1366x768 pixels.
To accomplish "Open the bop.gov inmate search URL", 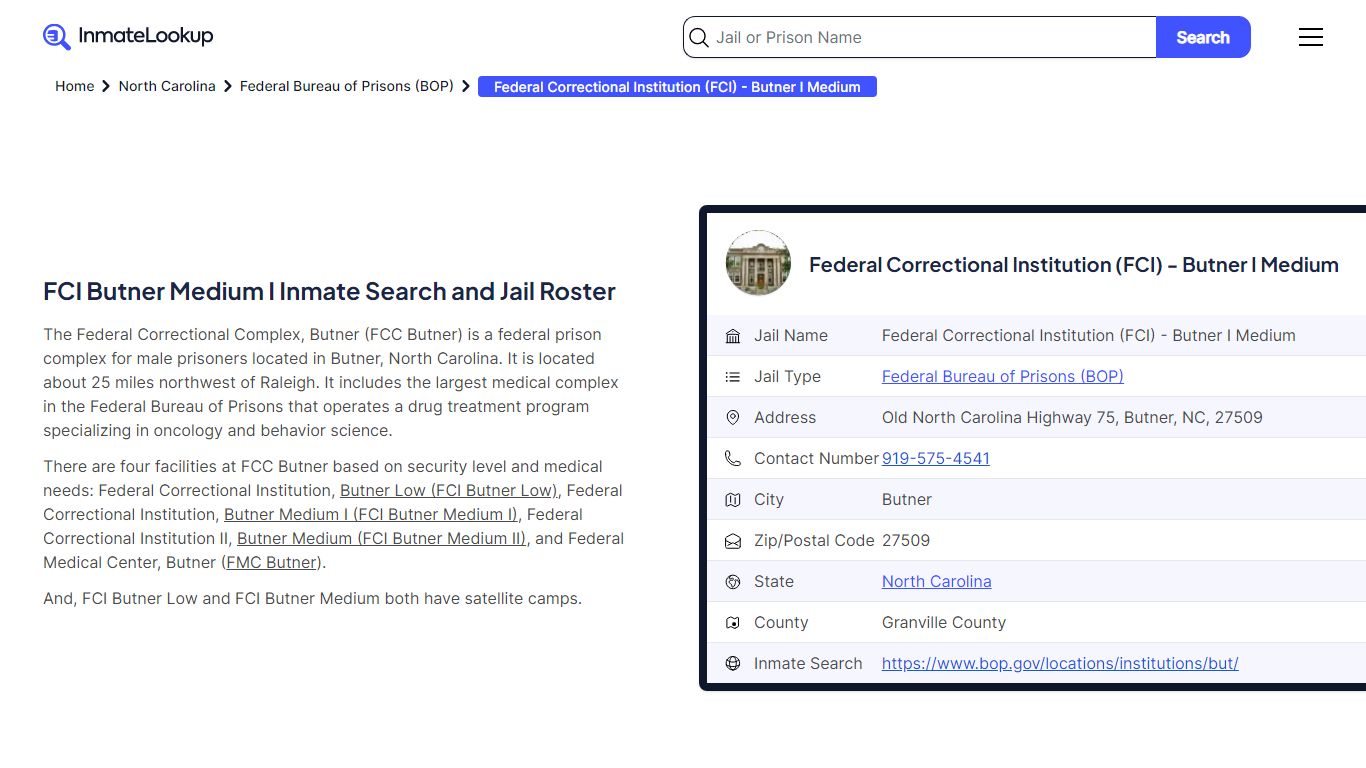I will [1060, 663].
